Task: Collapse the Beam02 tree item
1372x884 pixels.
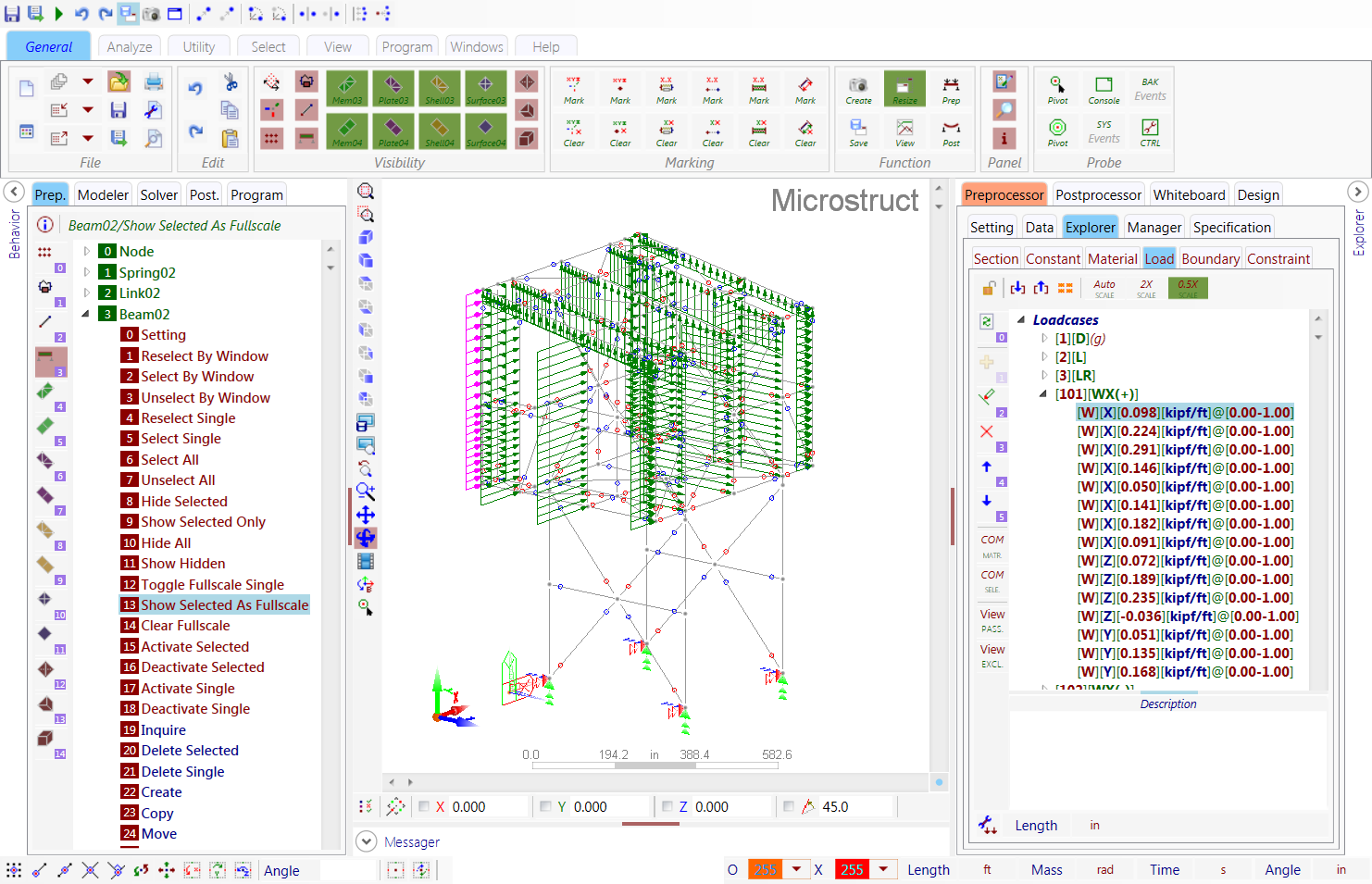Action: pos(86,314)
